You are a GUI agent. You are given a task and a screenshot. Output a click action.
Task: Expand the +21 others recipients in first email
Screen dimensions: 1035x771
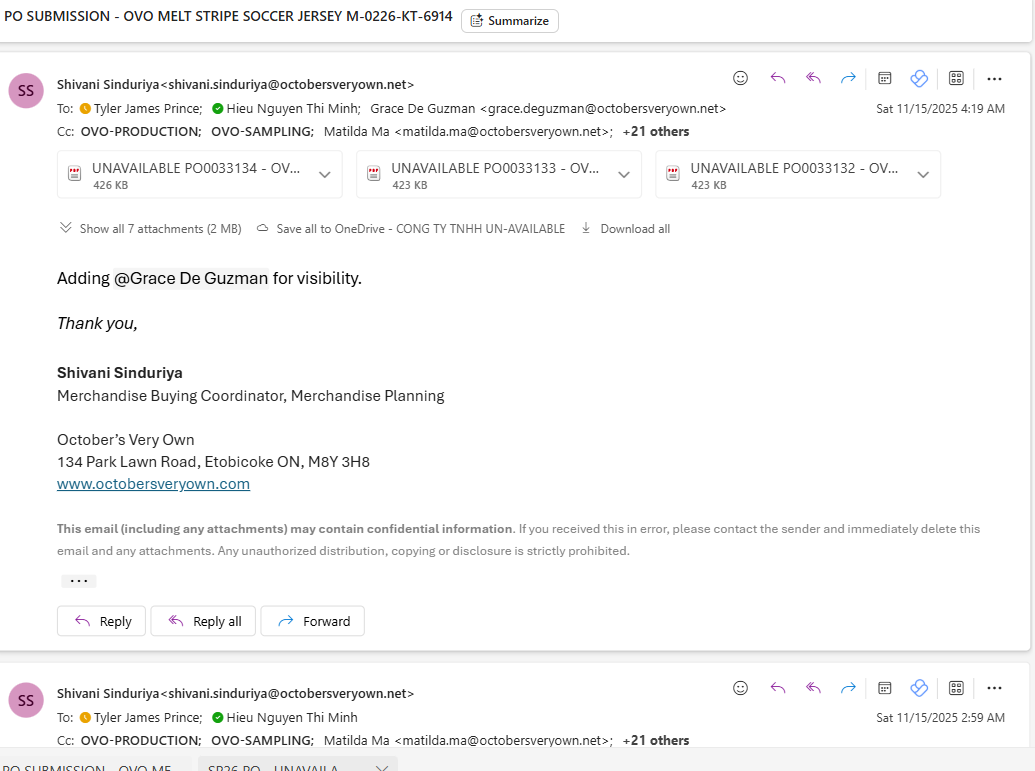coord(656,131)
